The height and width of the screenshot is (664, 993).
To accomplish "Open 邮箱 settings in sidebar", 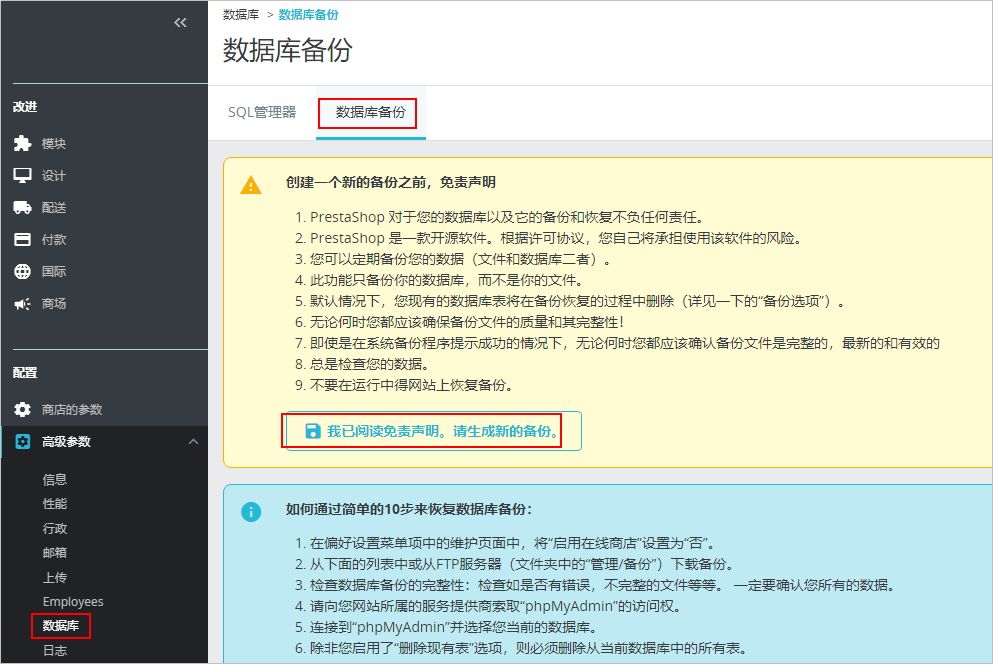I will (x=55, y=553).
